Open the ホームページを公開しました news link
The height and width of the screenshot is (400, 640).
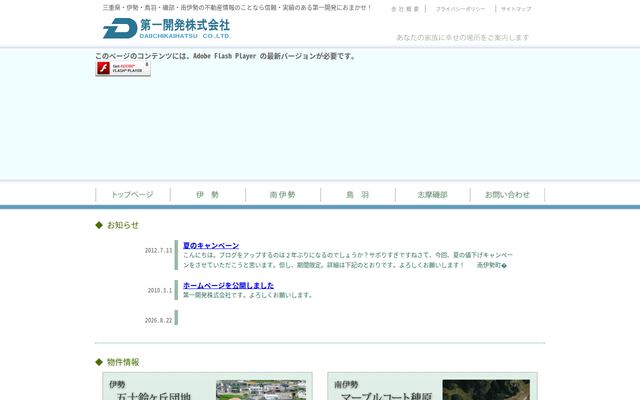click(228, 285)
